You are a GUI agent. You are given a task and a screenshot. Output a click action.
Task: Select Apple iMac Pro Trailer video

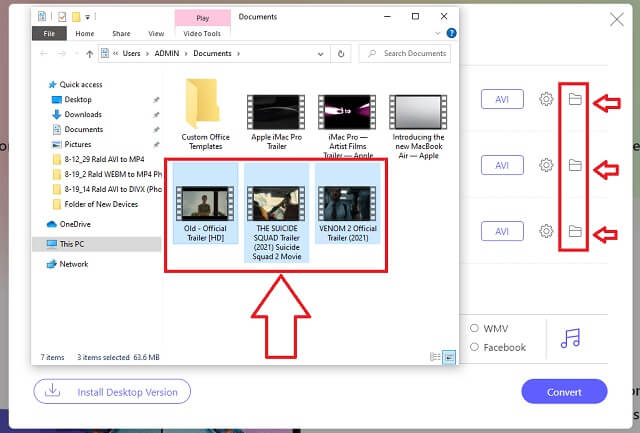276,122
